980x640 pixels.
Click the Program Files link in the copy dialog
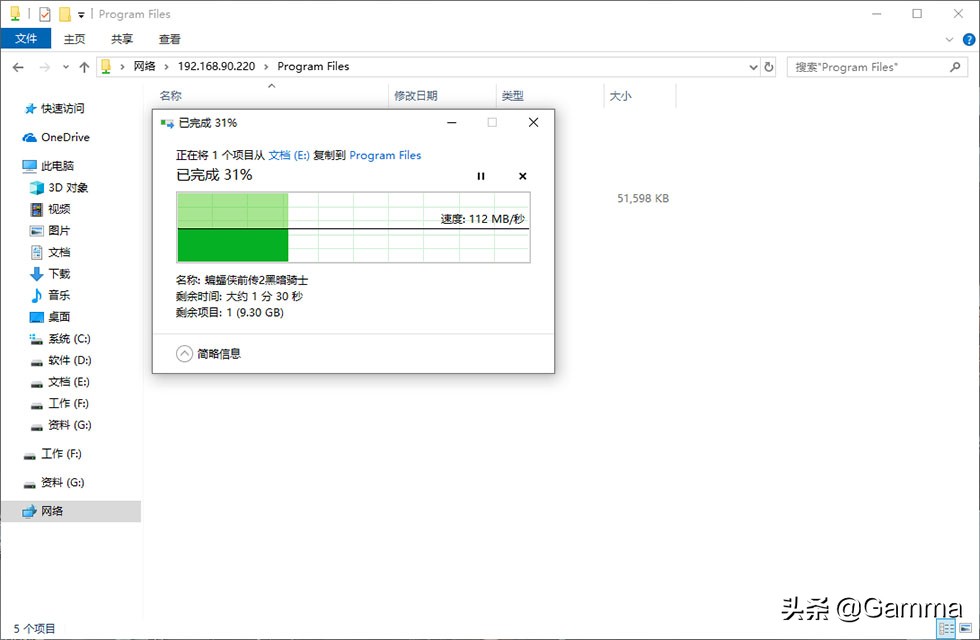(386, 155)
